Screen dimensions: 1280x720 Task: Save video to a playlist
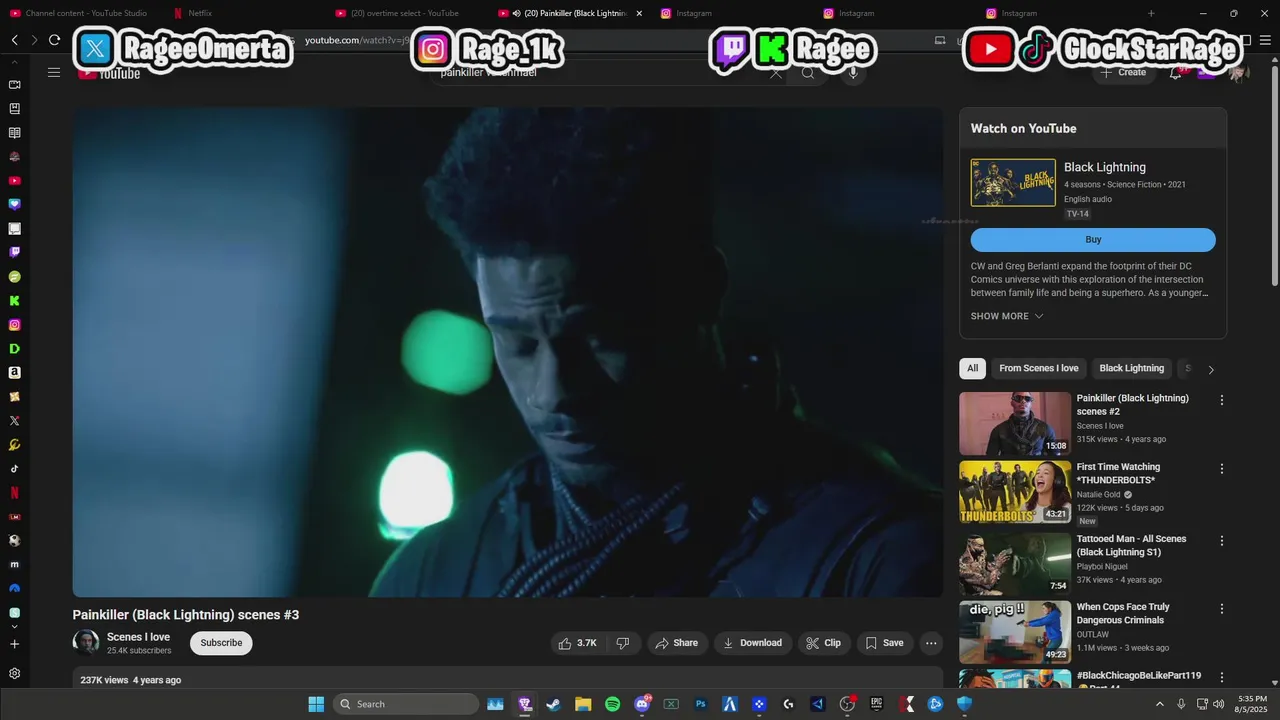tap(884, 643)
